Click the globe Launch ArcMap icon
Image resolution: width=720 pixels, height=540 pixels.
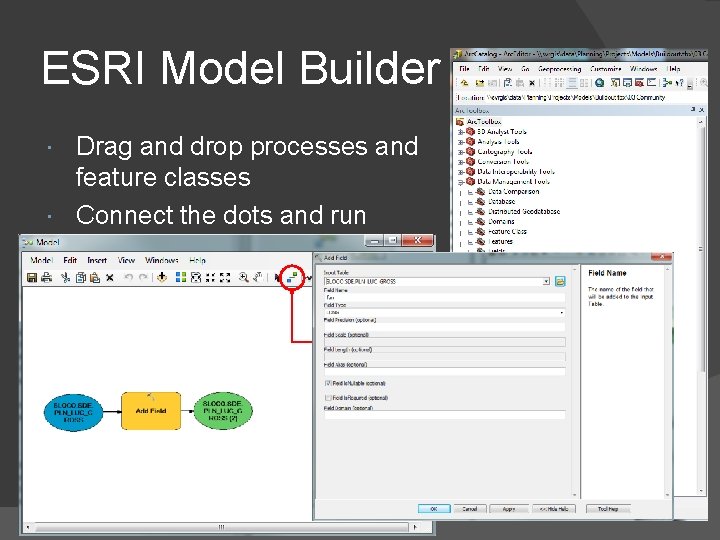point(599,83)
